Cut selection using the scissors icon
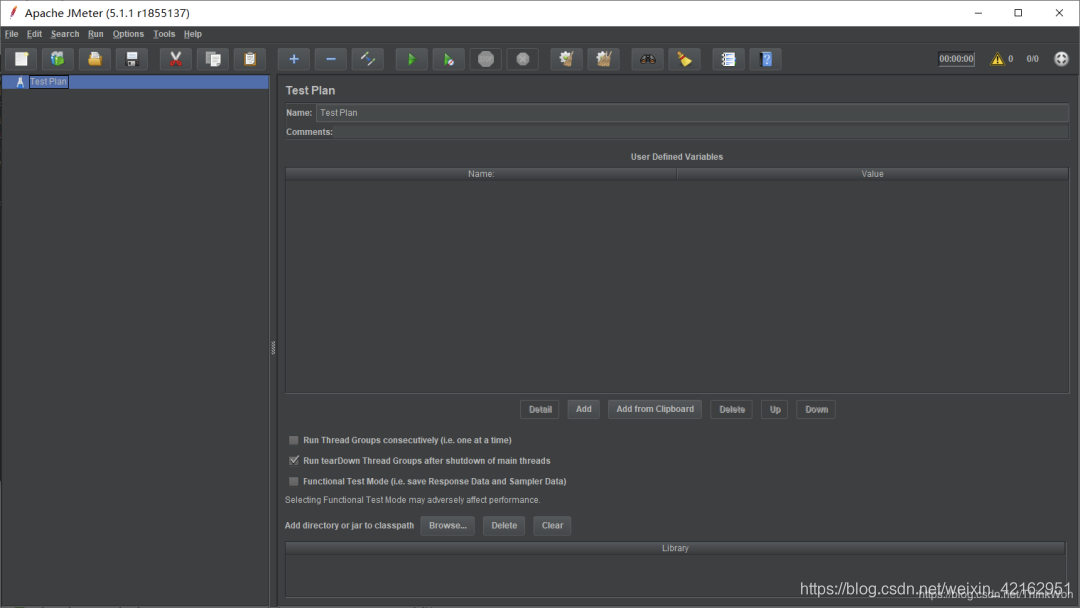The image size is (1080, 608). (176, 59)
